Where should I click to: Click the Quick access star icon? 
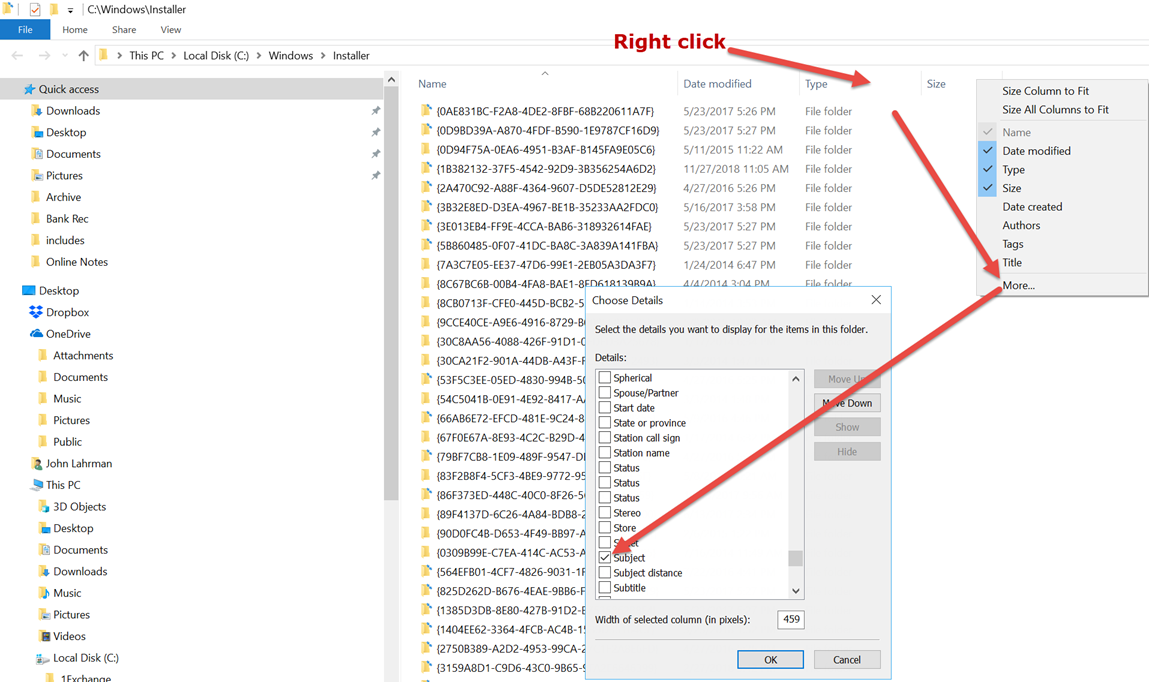coord(29,89)
